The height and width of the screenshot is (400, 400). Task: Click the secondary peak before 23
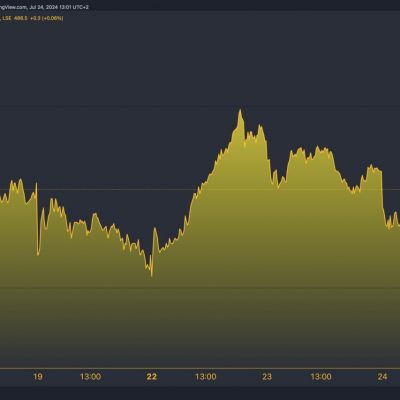click(x=260, y=126)
